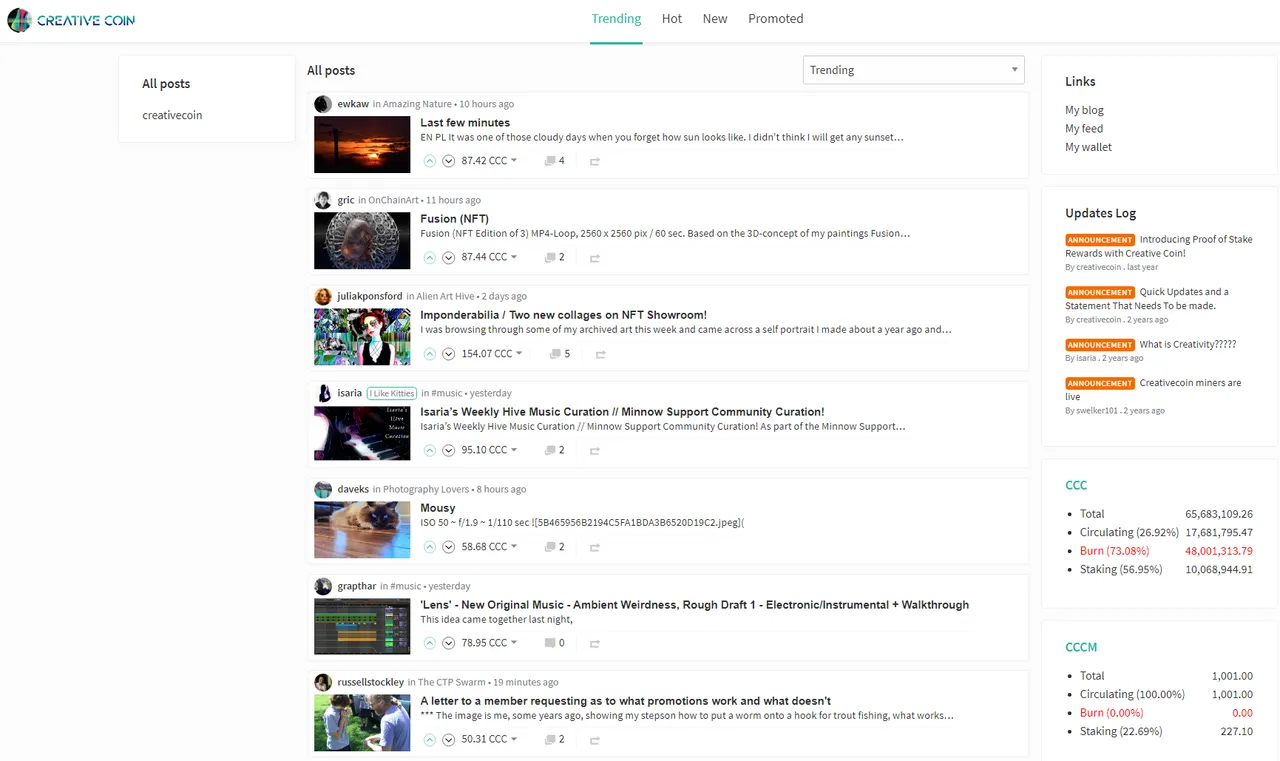Reblog the 'Fusion (NFT)' post
1280x761 pixels.
pos(595,258)
